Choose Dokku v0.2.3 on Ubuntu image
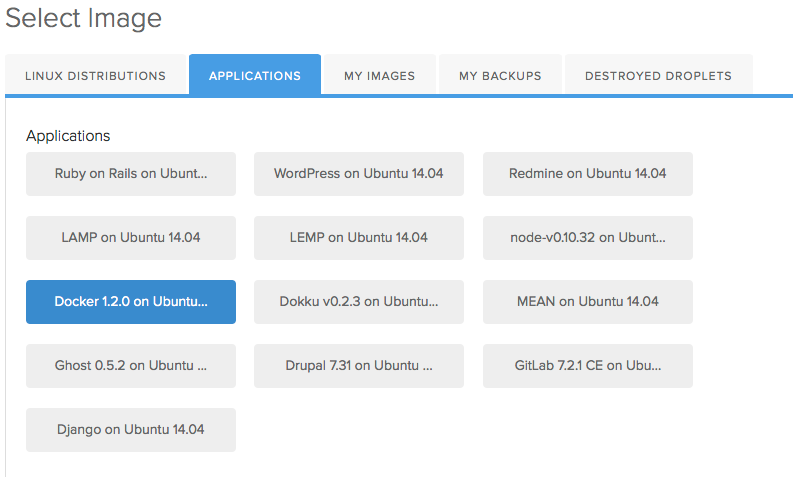 click(x=359, y=302)
